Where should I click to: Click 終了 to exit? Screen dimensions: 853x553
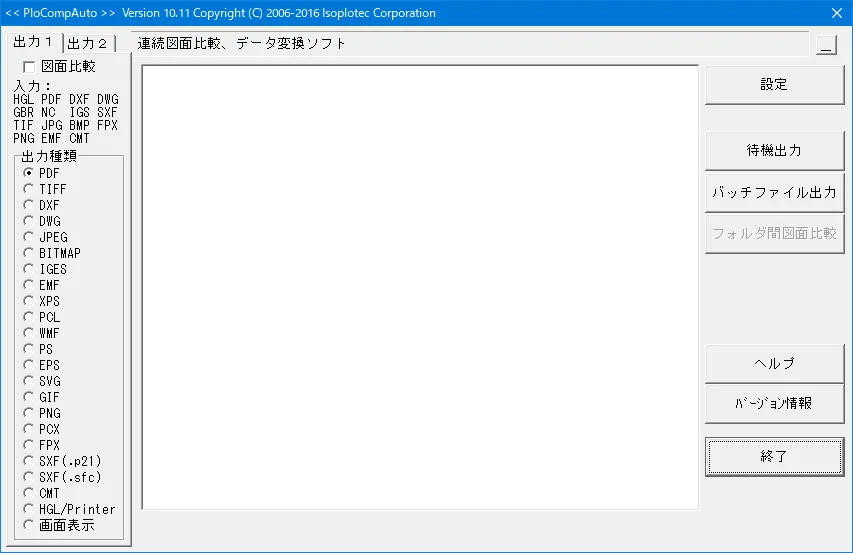click(774, 456)
